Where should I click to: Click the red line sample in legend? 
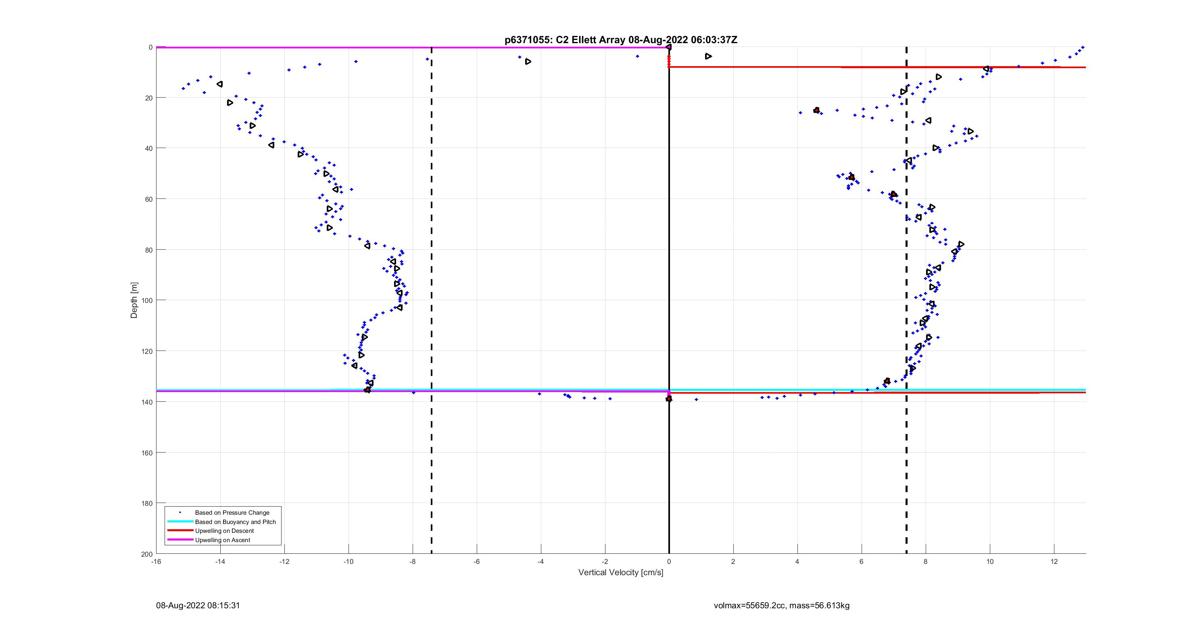[179, 531]
